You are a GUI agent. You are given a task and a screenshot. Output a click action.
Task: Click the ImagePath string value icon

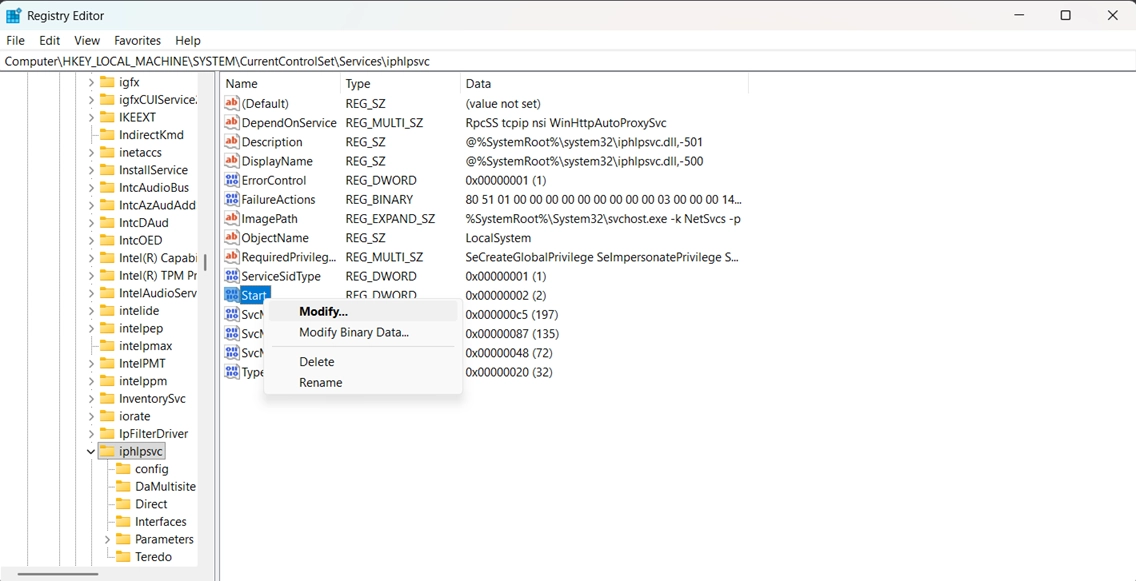click(x=232, y=219)
